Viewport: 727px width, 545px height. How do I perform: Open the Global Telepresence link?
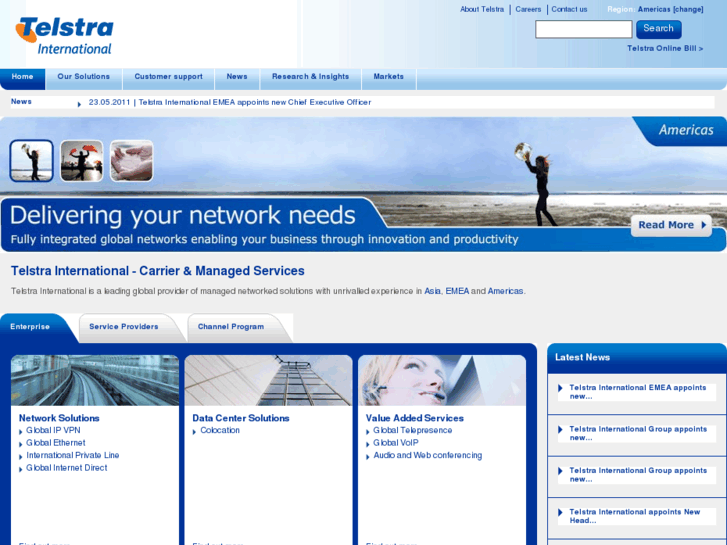click(x=413, y=430)
